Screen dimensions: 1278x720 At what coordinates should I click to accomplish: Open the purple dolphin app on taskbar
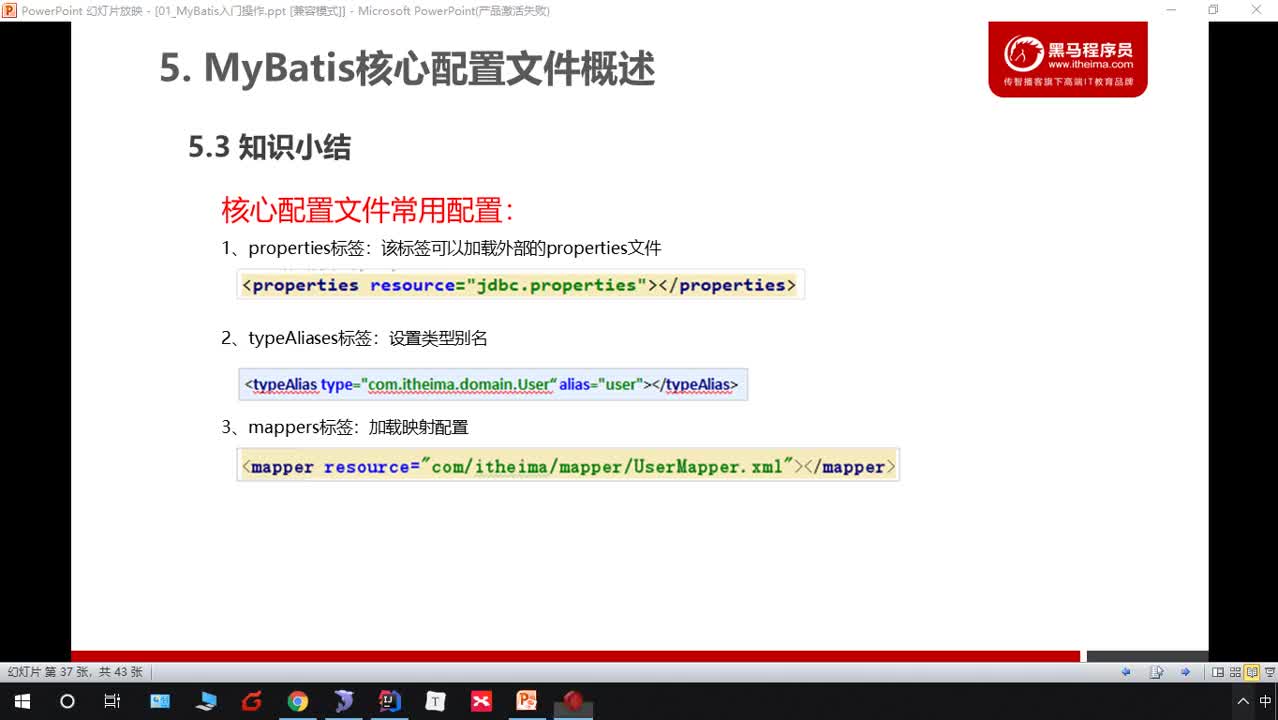click(344, 701)
